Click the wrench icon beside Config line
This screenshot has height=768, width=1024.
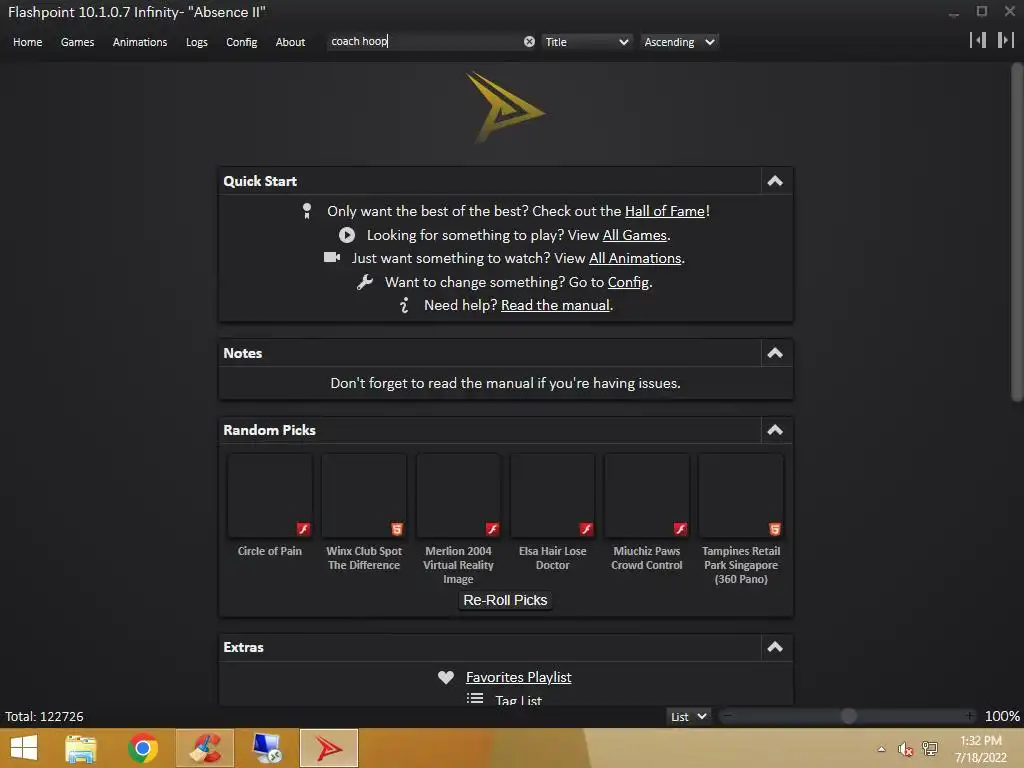coord(365,282)
